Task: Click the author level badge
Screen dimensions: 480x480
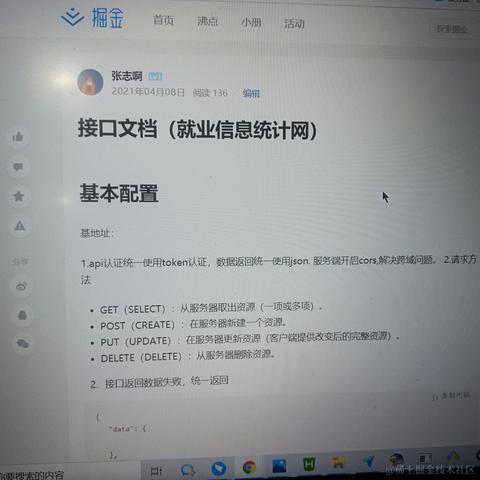Action: [155, 76]
